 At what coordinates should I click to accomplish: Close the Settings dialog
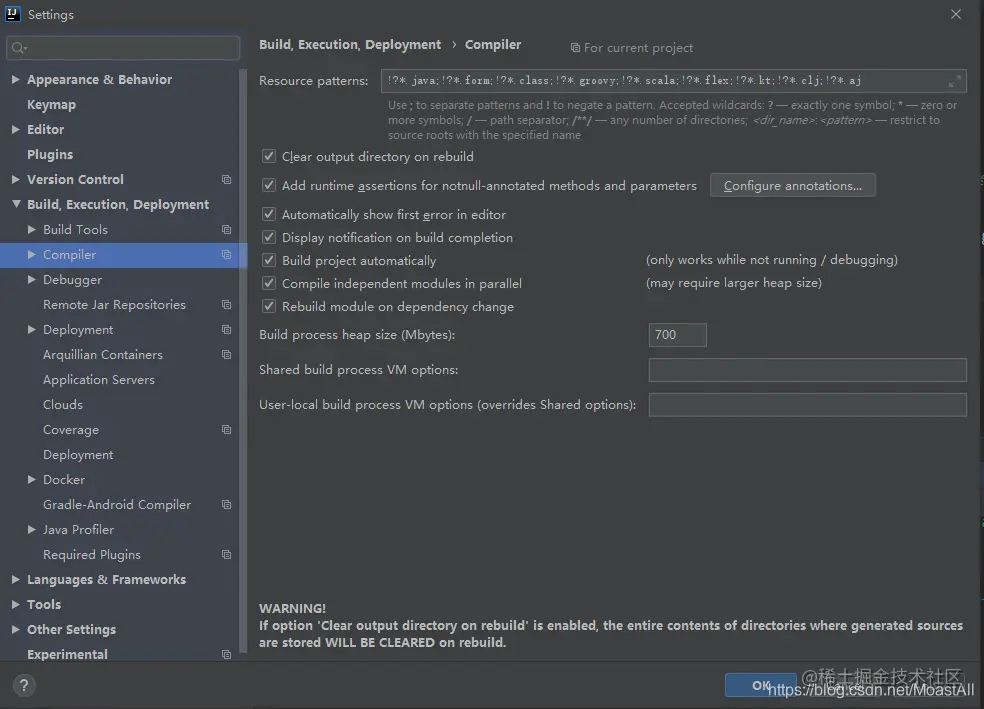coord(956,14)
